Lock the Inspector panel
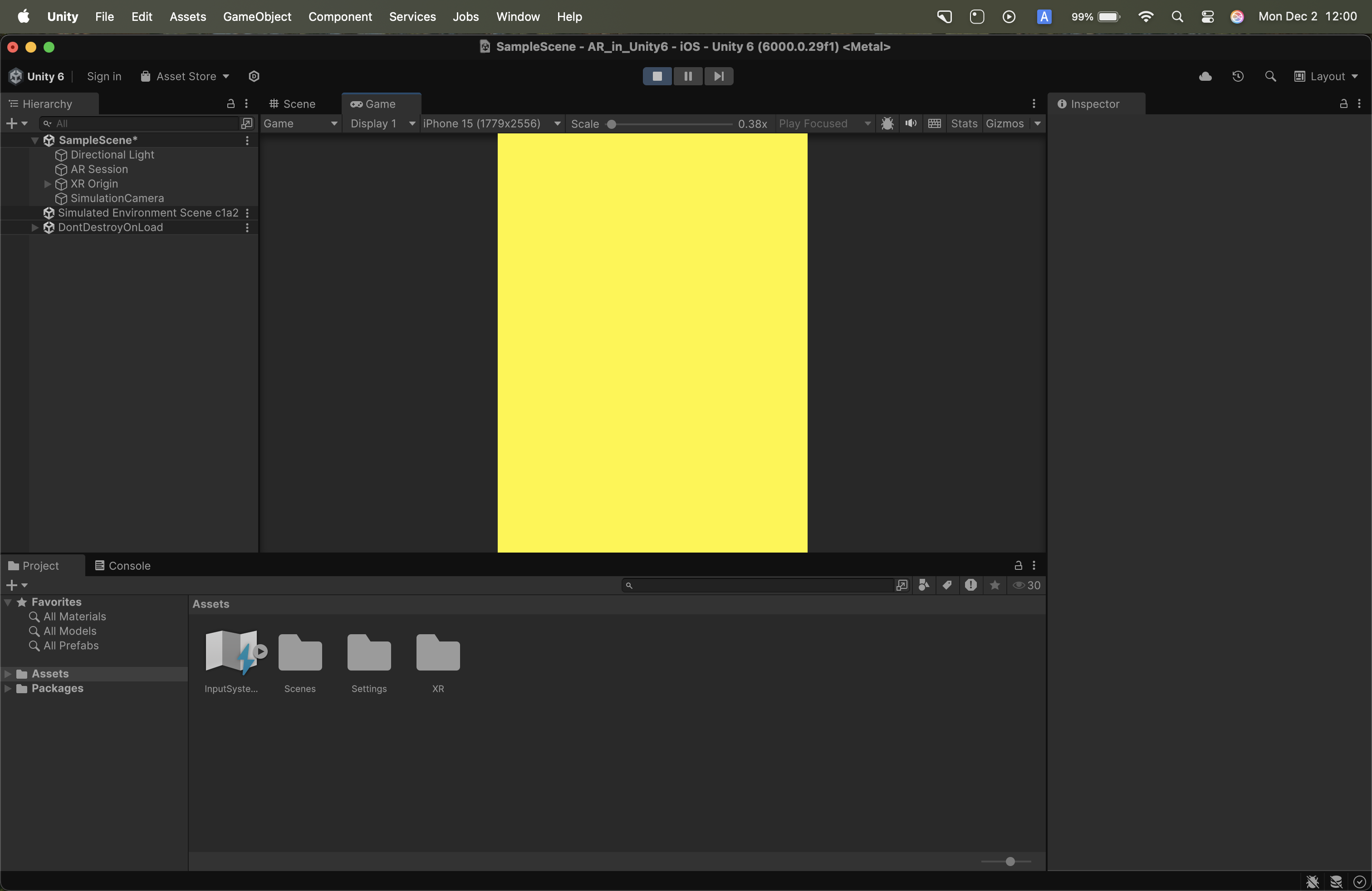 click(x=1343, y=104)
